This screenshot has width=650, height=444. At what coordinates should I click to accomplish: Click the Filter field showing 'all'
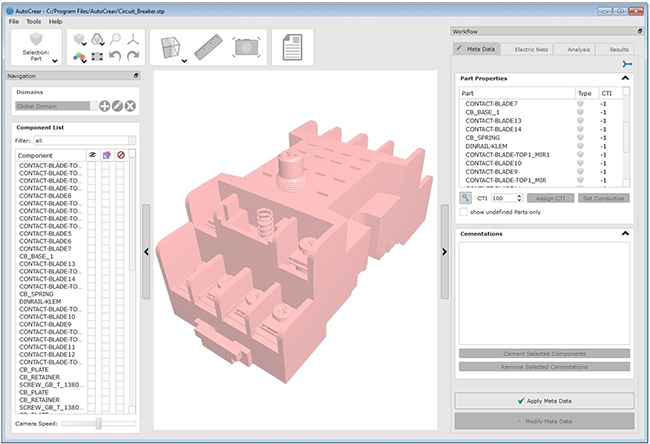coord(85,141)
